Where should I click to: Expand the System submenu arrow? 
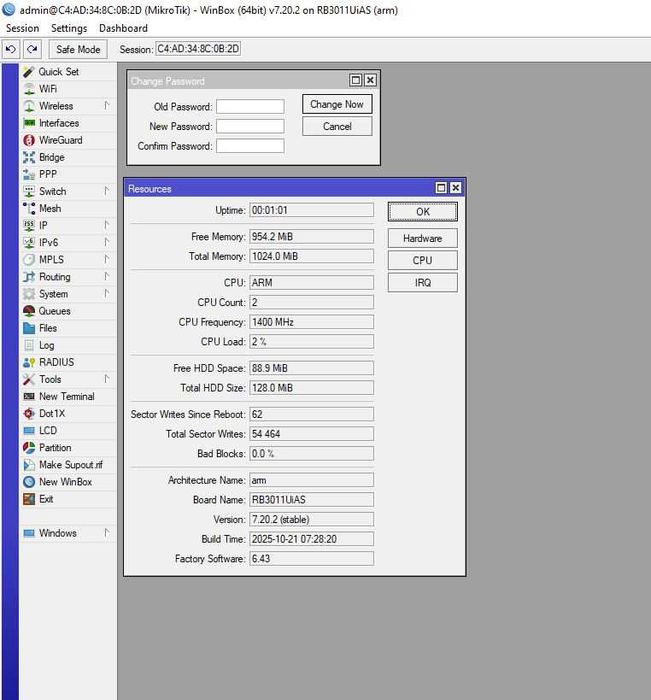(x=106, y=293)
